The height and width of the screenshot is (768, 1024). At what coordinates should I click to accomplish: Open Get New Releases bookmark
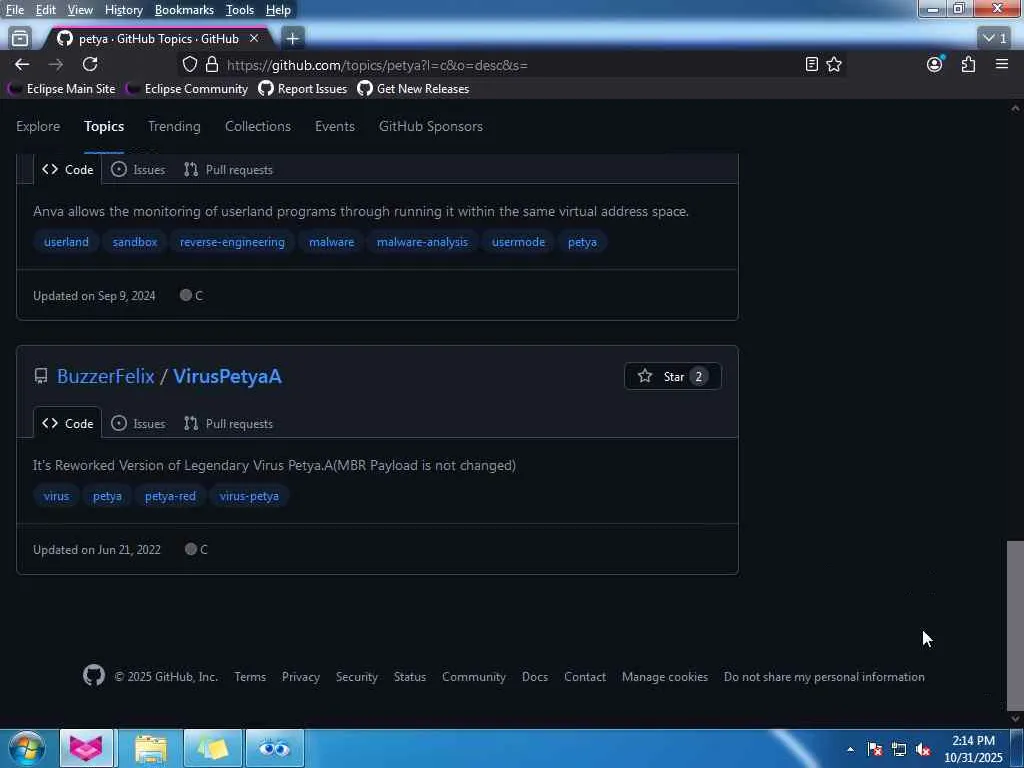tap(413, 89)
